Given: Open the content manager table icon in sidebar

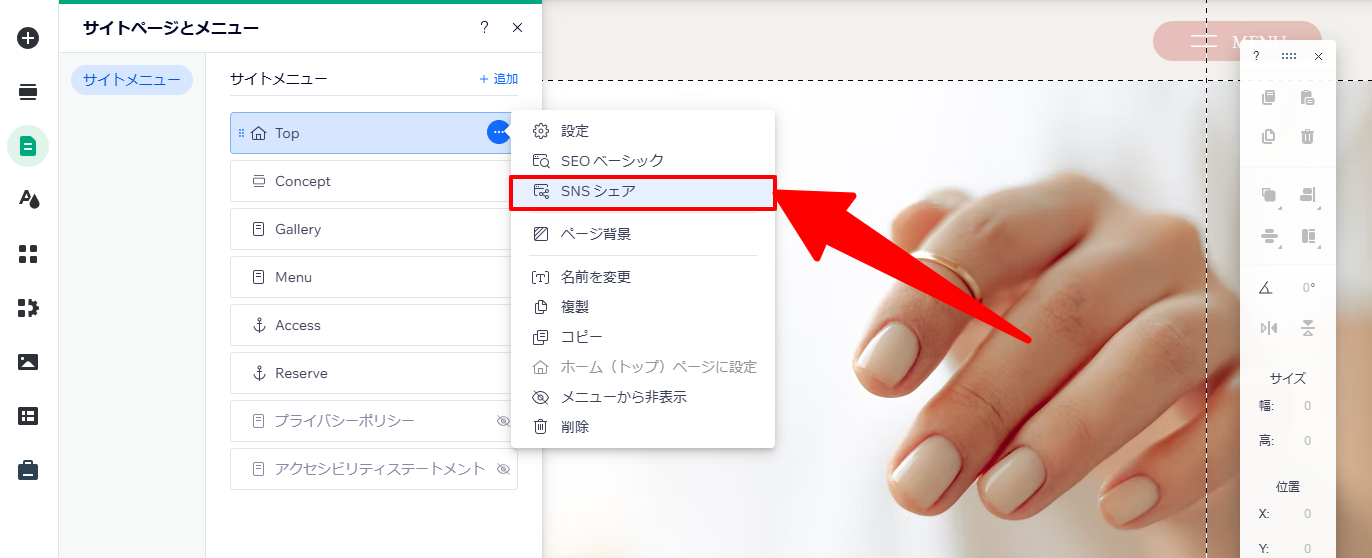Looking at the screenshot, I should pos(28,416).
